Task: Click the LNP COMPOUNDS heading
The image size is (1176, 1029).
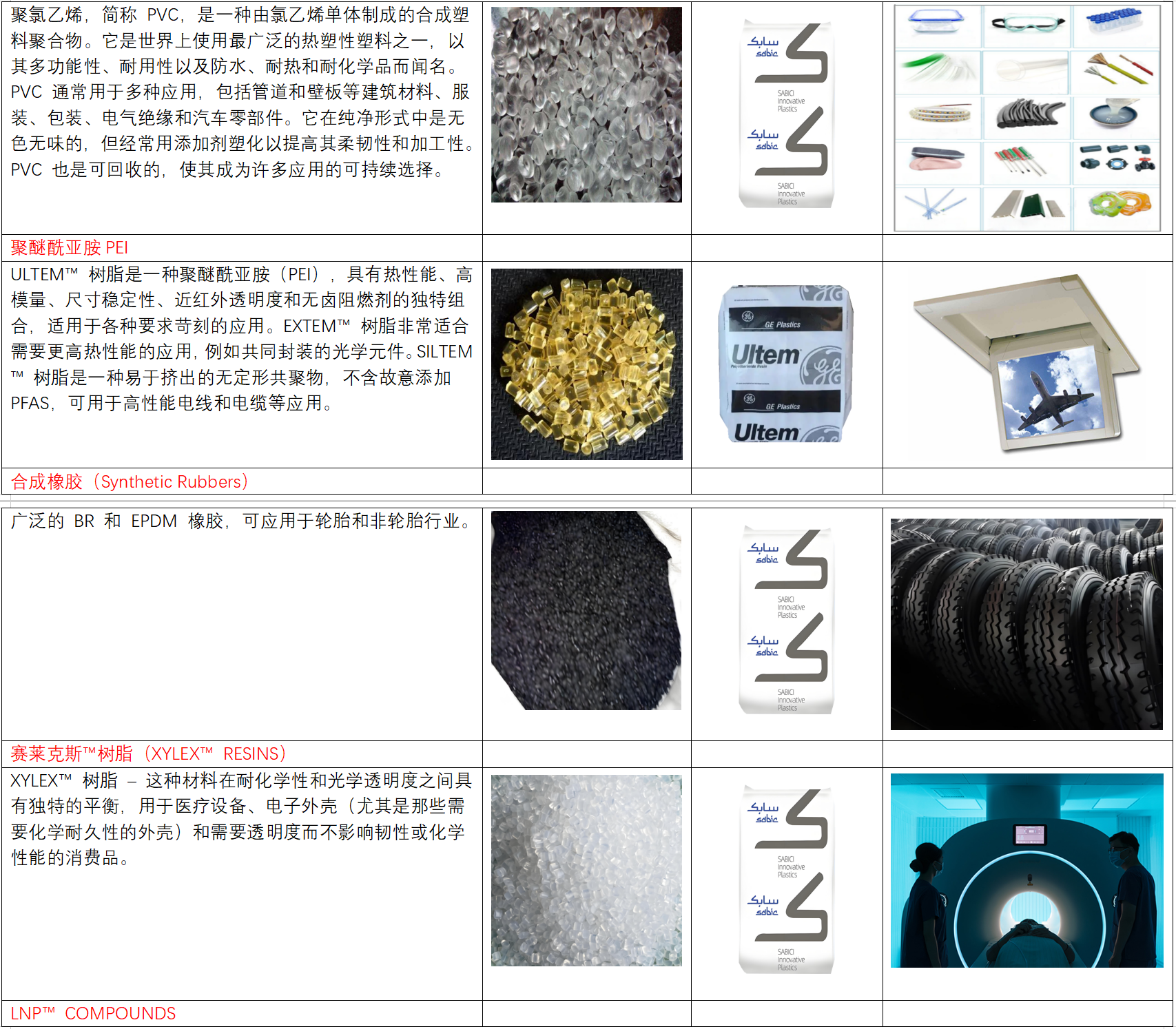Action: 93,1014
